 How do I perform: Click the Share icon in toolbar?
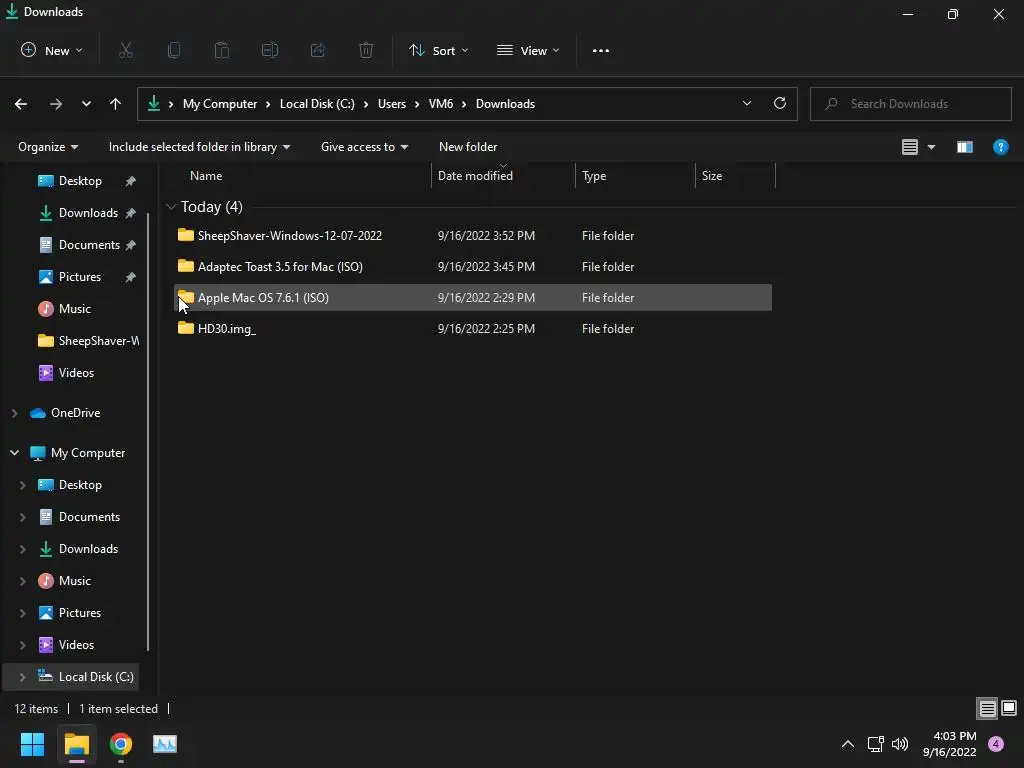coord(318,50)
